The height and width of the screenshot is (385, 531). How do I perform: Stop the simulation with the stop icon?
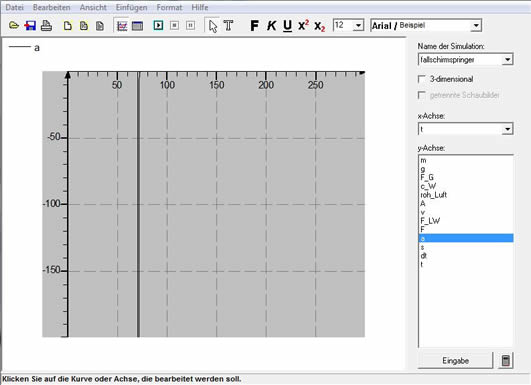174,25
